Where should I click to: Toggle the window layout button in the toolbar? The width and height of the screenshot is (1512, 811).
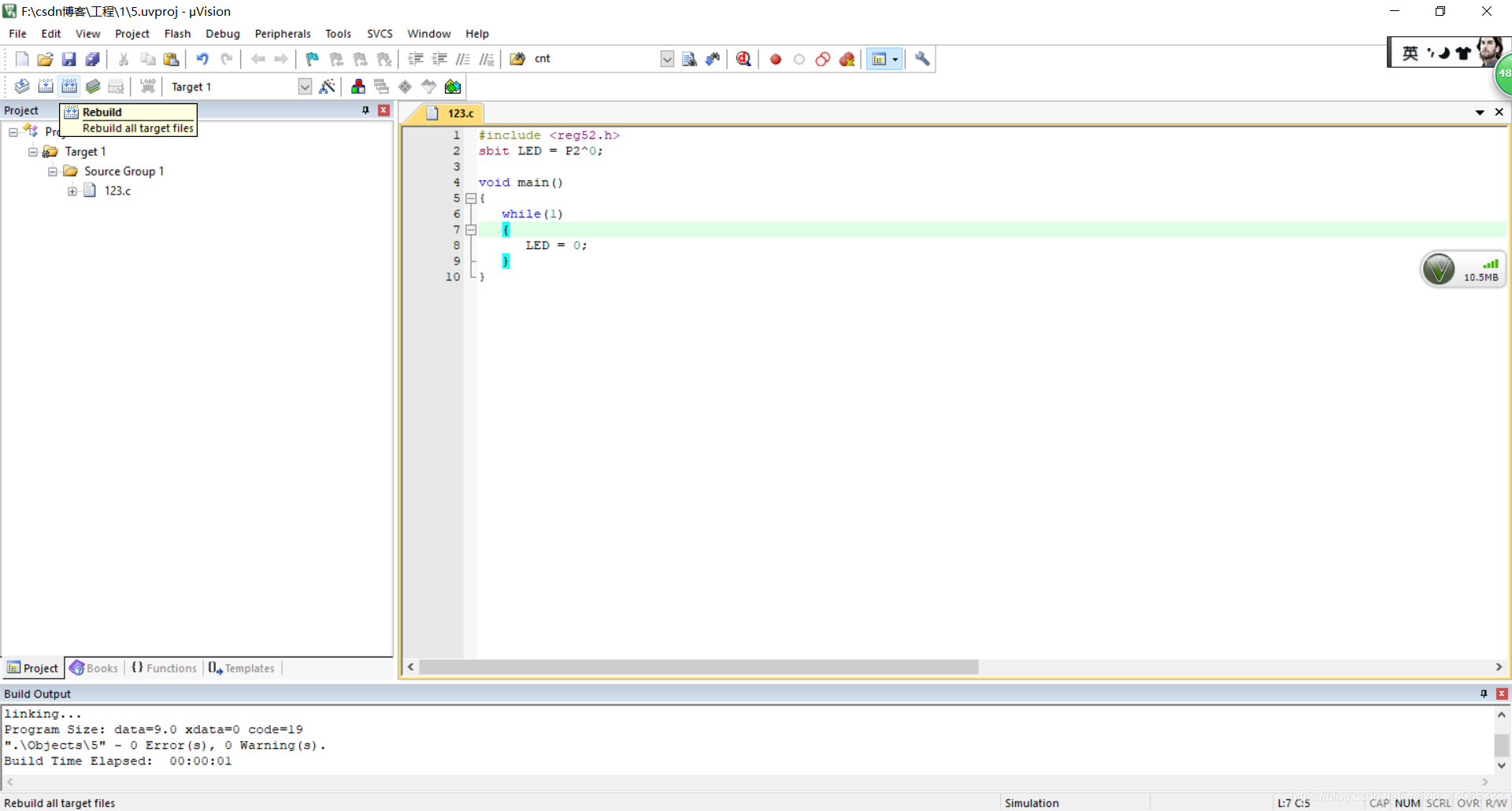click(879, 59)
